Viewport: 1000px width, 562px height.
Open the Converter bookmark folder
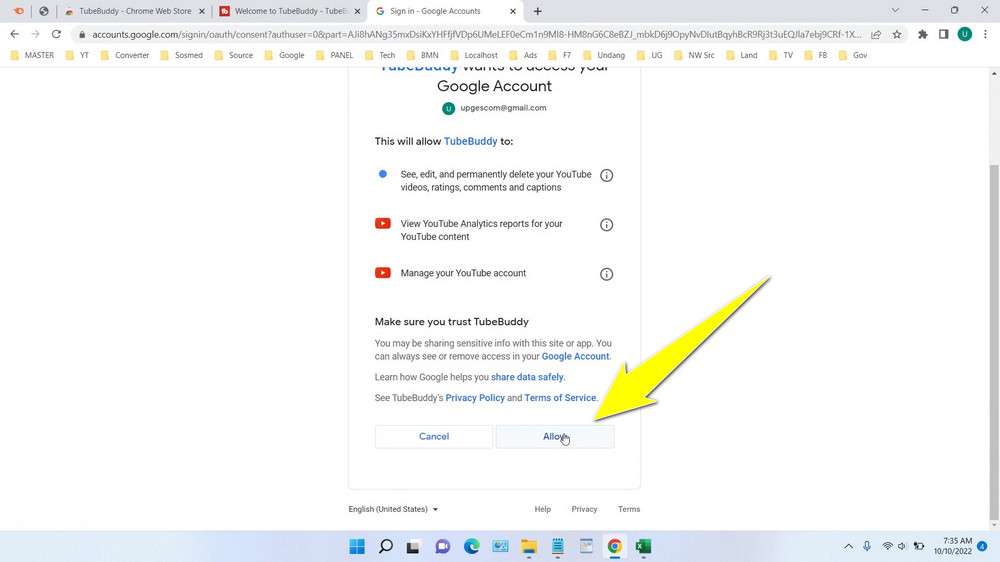[x=124, y=55]
